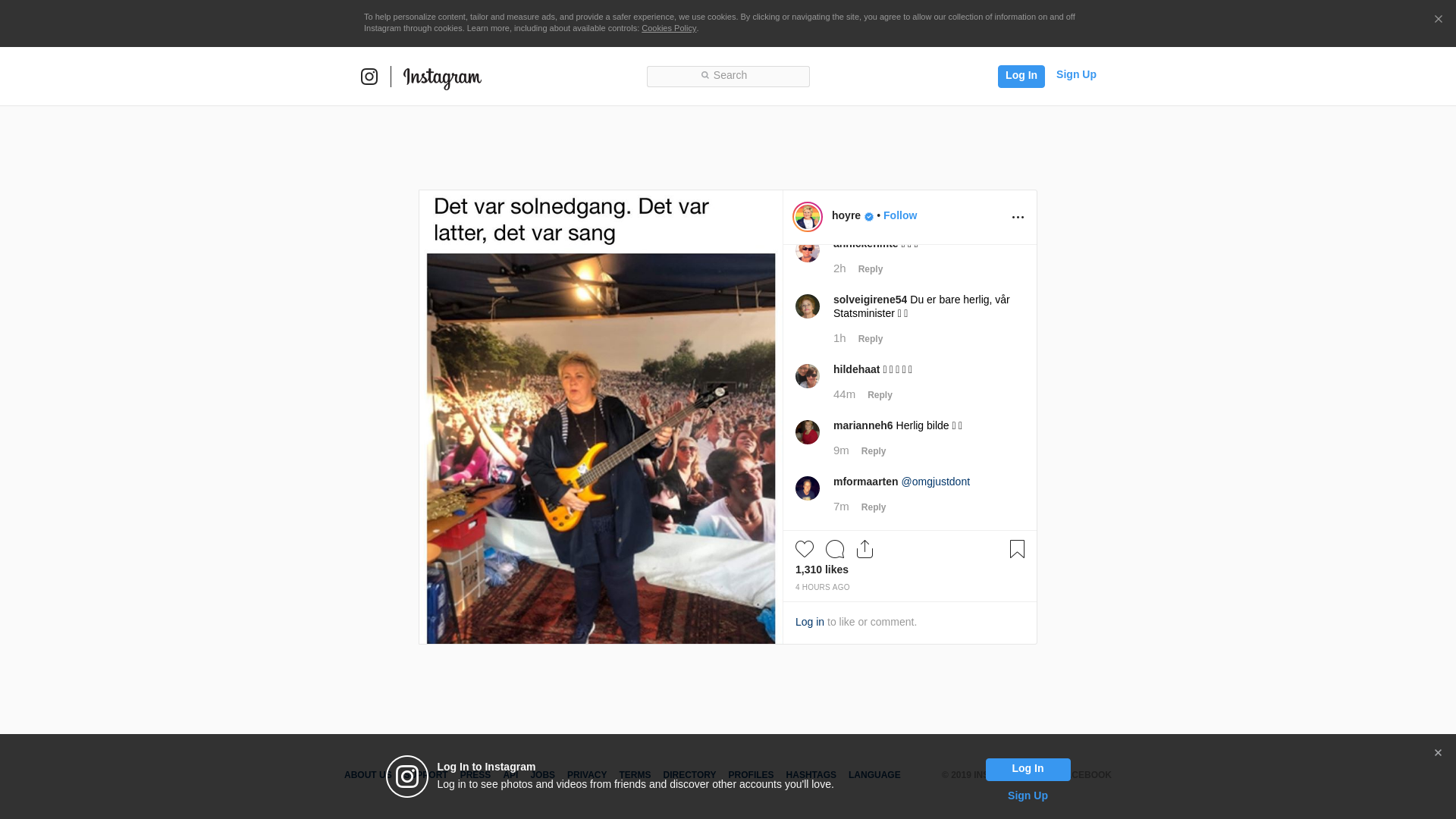Screen dimensions: 1456x819
Task: Open the 7m comment timestamp
Action: 841,507
